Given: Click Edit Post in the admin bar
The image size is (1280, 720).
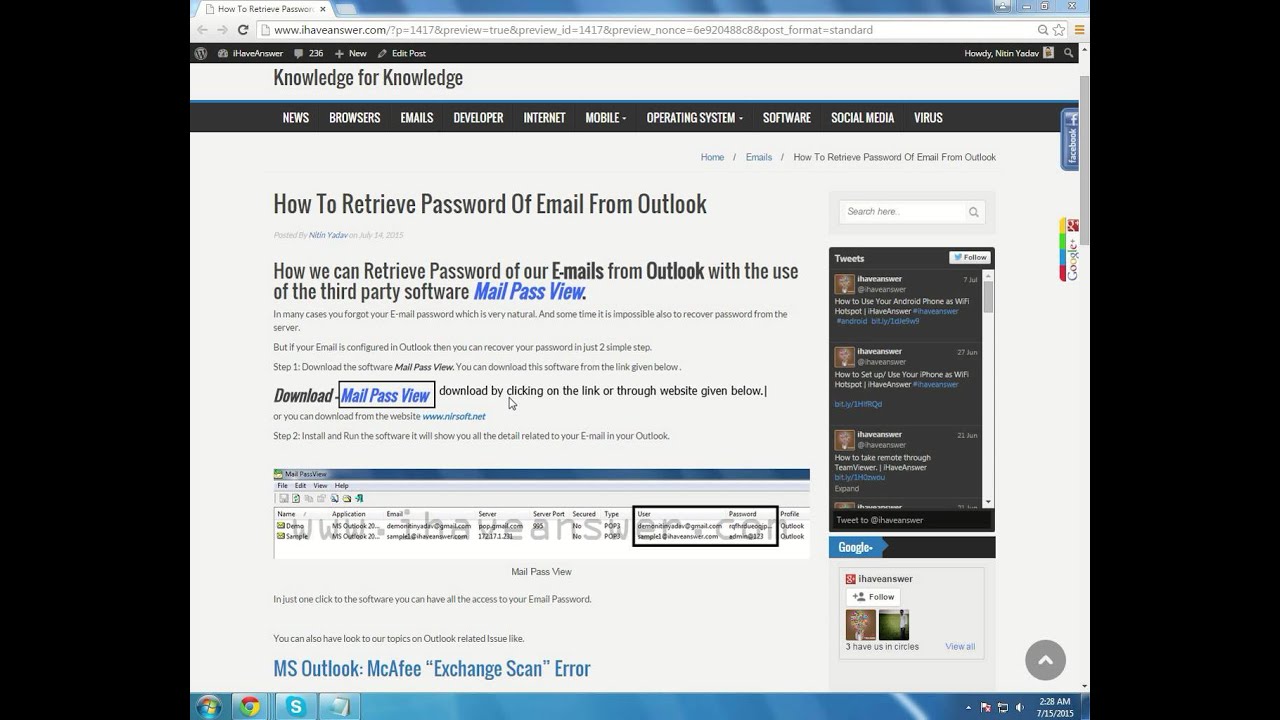Looking at the screenshot, I should (x=401, y=53).
